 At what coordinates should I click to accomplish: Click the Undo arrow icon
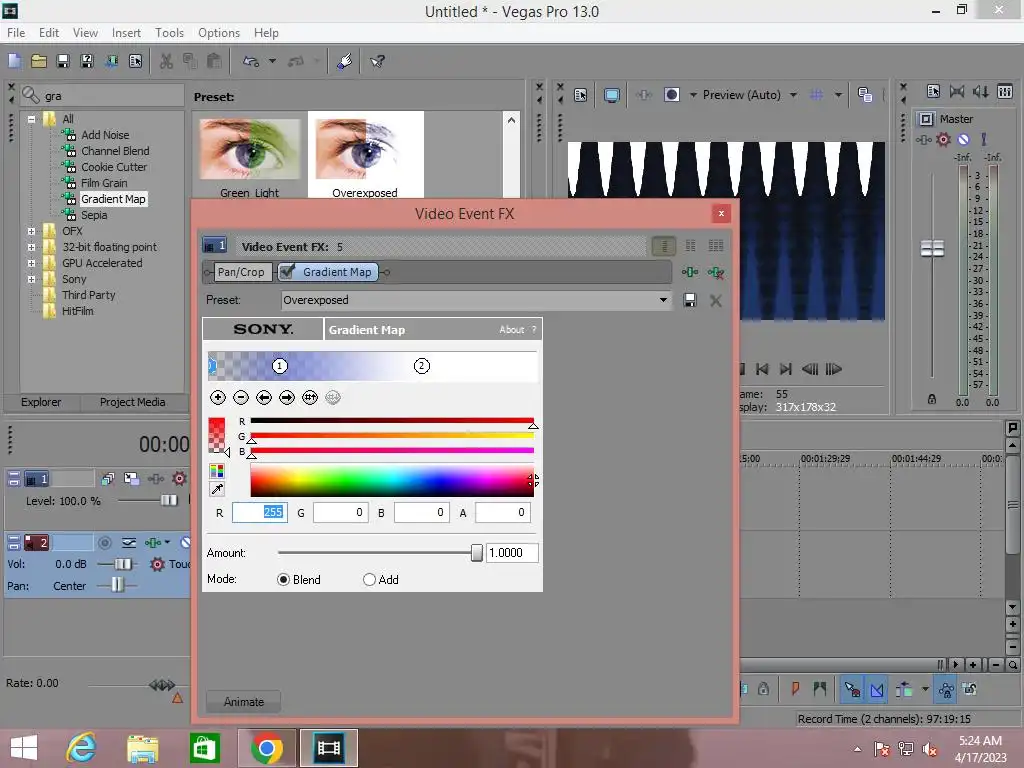point(251,61)
